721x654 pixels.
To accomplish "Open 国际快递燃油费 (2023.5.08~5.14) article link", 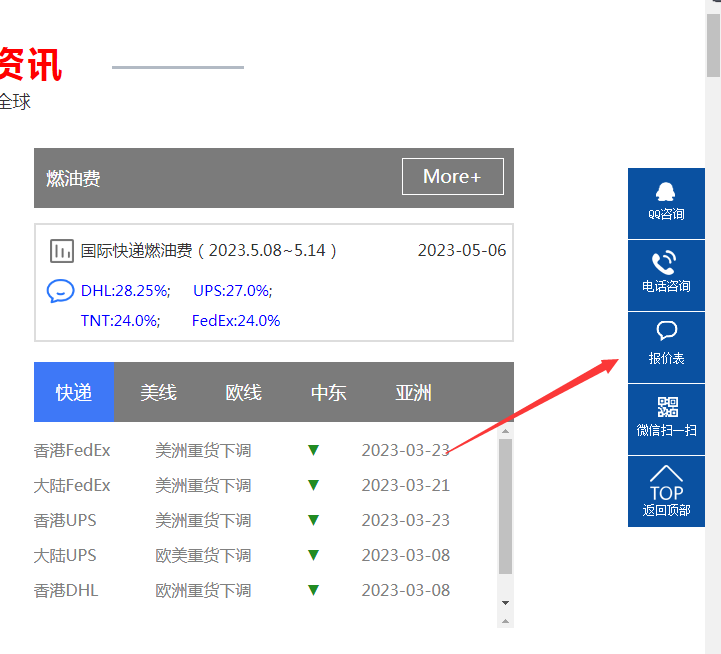I will coord(209,251).
